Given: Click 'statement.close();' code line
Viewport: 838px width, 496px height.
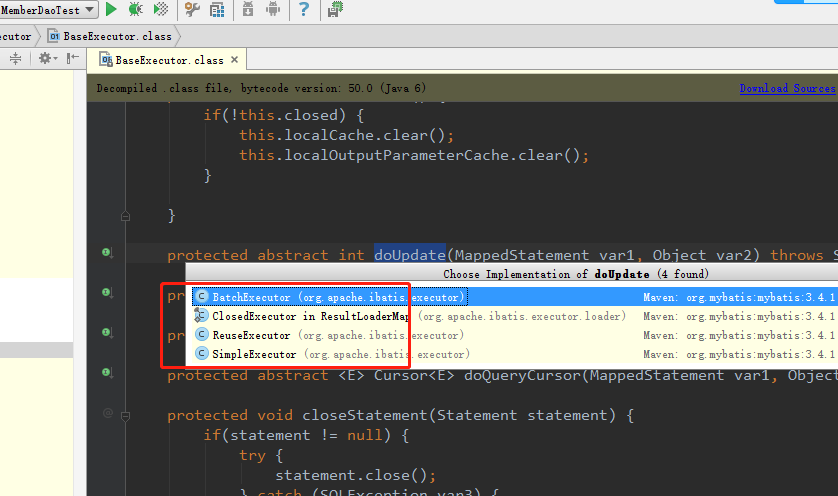Looking at the screenshot, I should pyautogui.click(x=355, y=475).
